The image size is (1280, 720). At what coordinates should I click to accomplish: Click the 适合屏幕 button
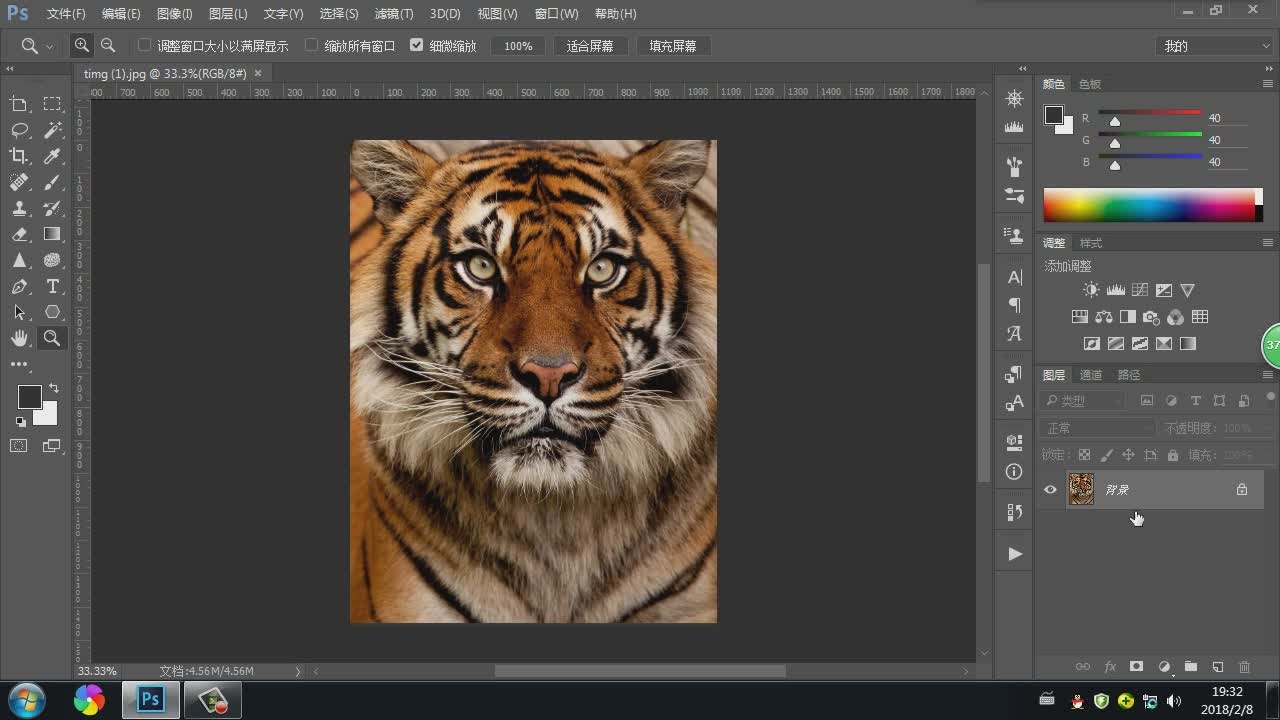pos(590,46)
